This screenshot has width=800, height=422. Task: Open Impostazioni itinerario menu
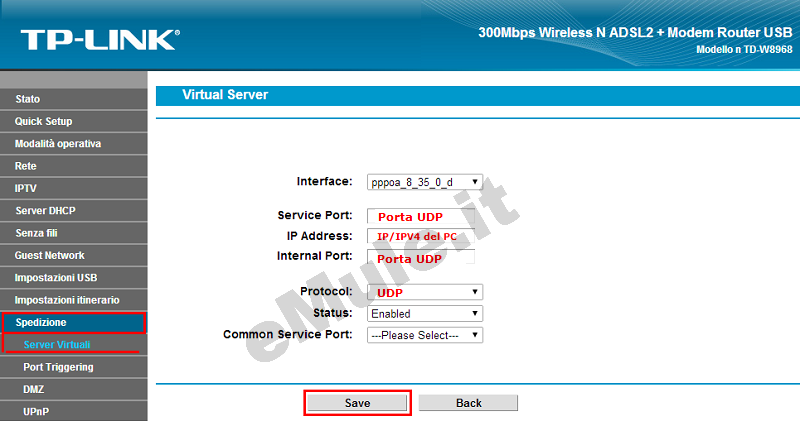(x=73, y=300)
